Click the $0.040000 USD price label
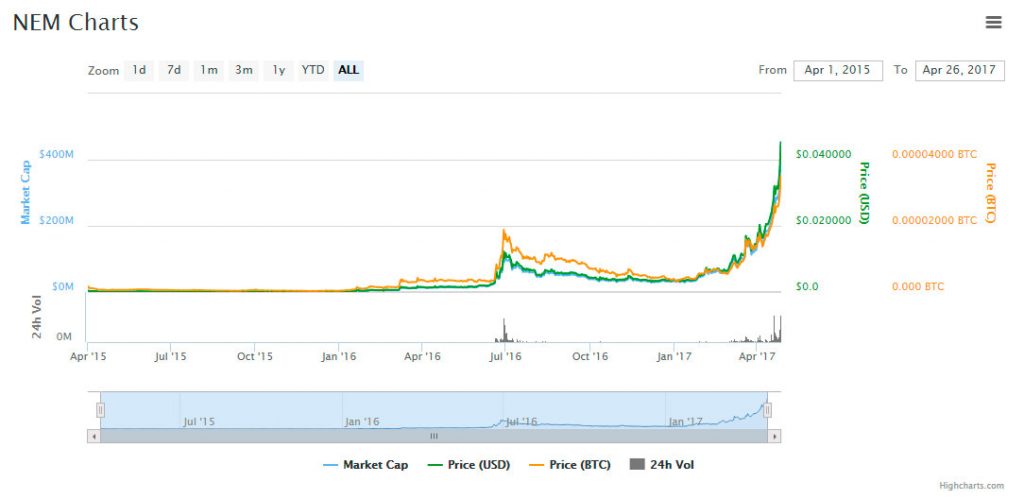This screenshot has width=1024, height=499. 824,154
